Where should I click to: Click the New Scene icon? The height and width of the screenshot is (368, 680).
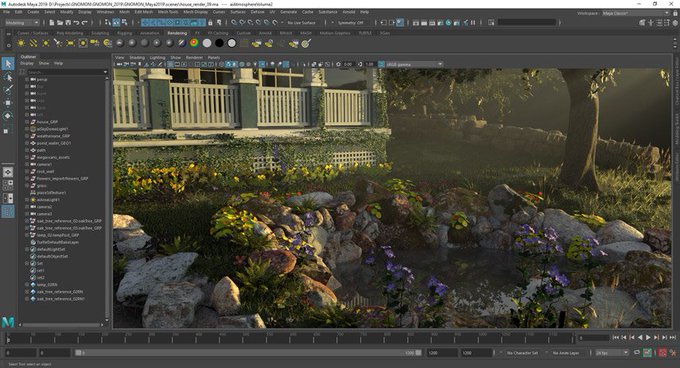click(51, 22)
